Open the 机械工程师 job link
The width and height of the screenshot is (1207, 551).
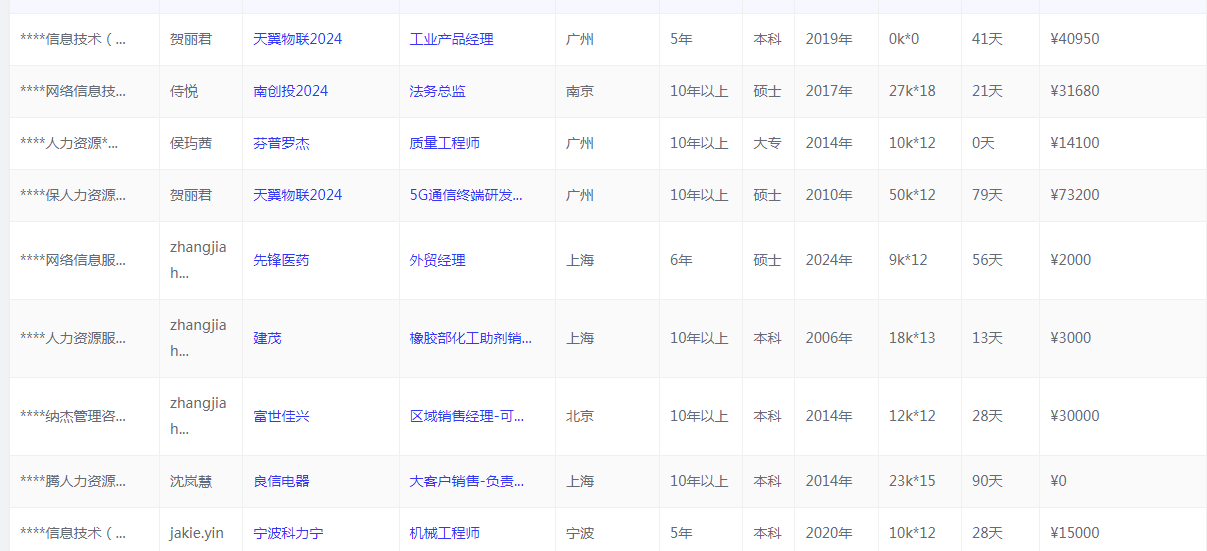(444, 533)
